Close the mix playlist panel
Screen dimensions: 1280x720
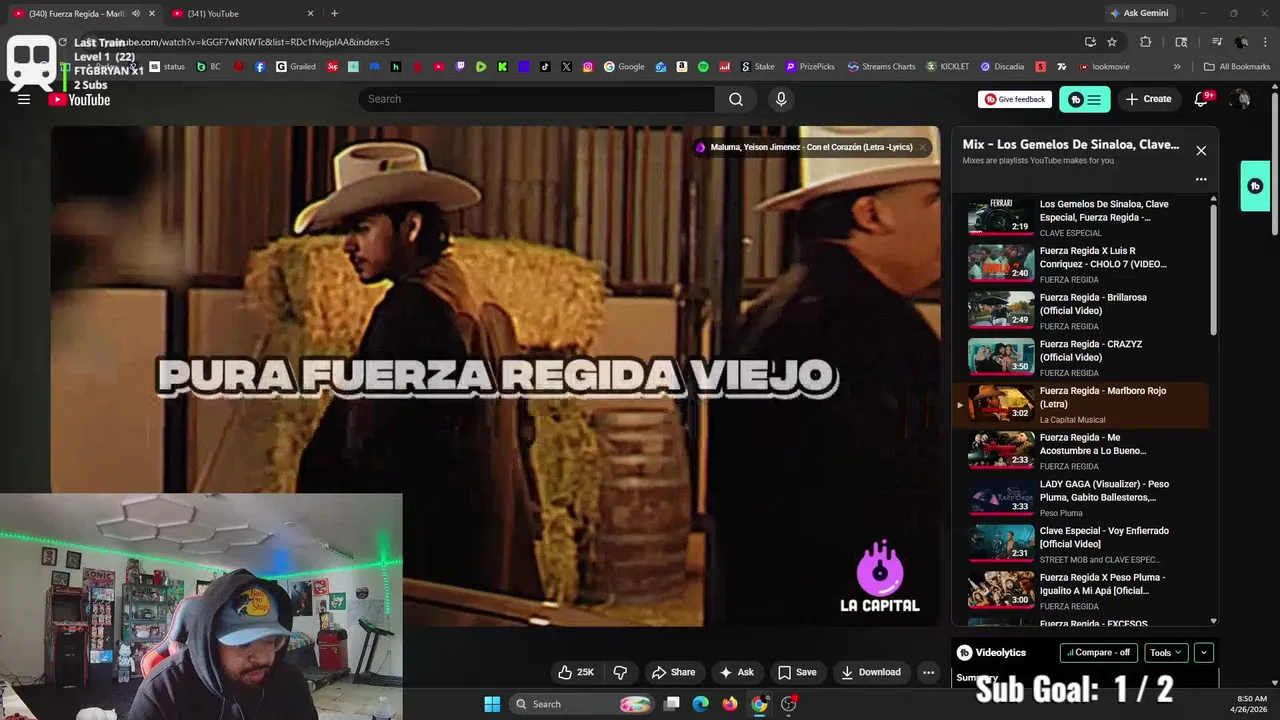click(x=1201, y=150)
